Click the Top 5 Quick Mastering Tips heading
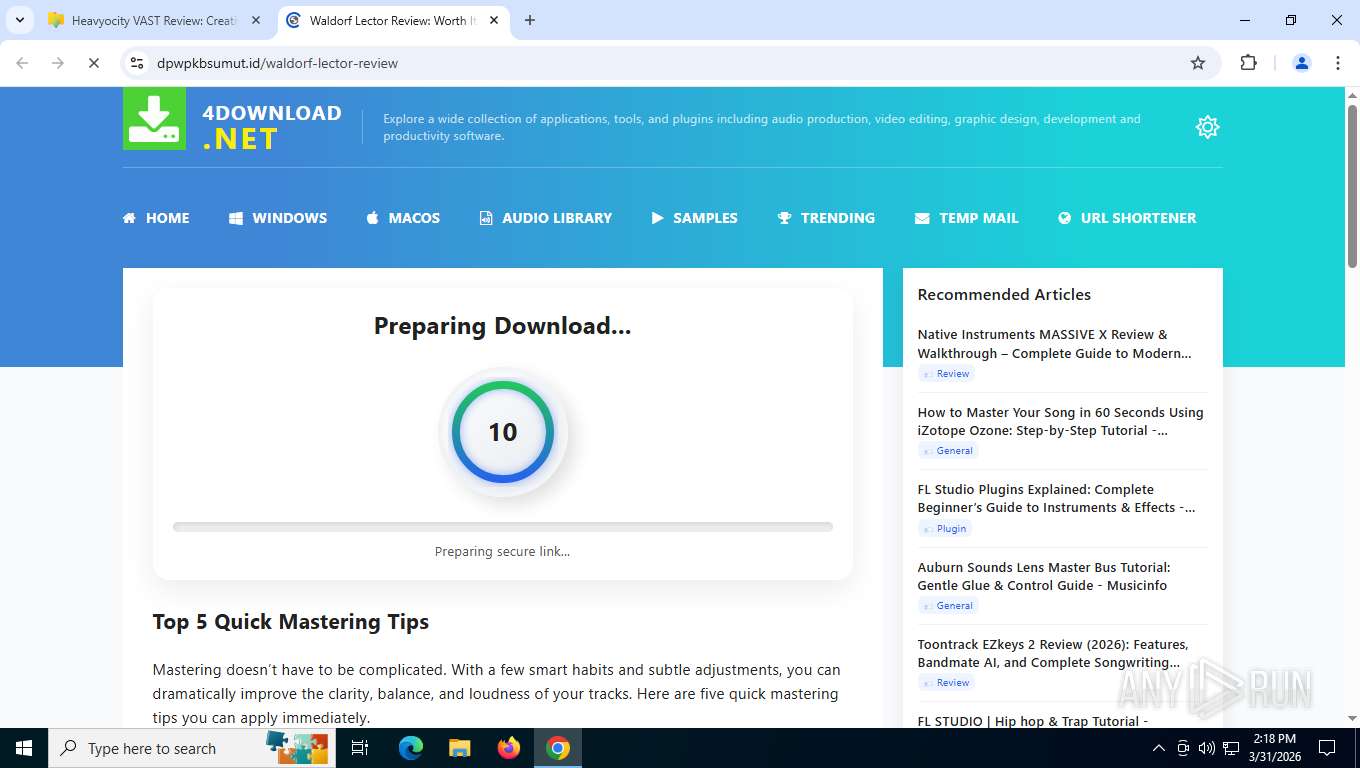The image size is (1360, 768). click(291, 621)
